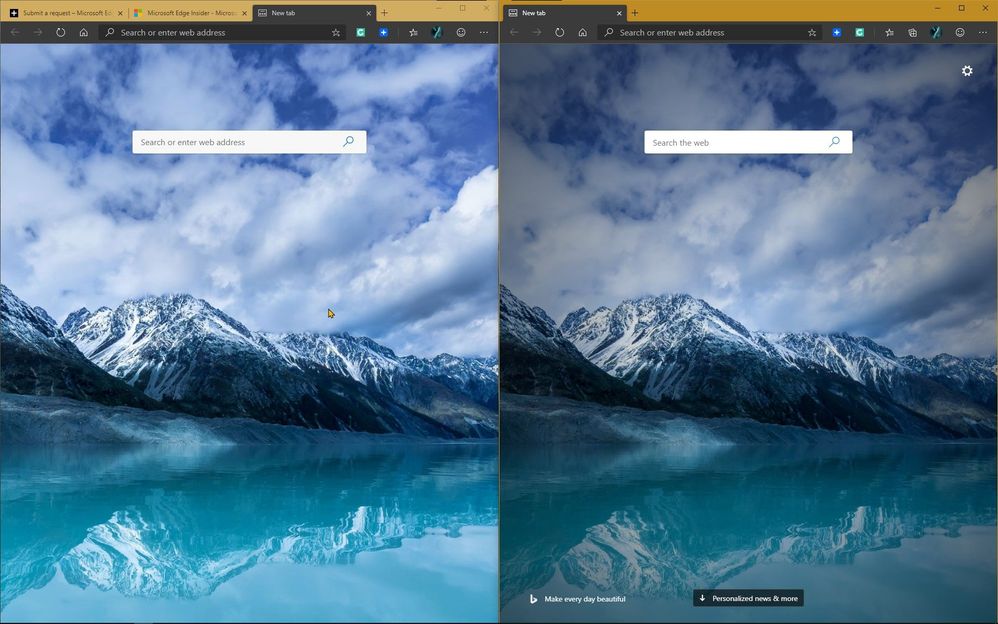The height and width of the screenshot is (624, 998).
Task: Minimize the right Edge window
Action: [938, 8]
